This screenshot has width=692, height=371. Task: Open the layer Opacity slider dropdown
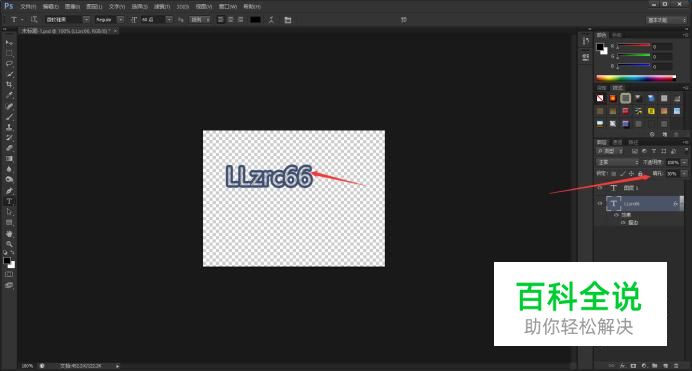(x=684, y=162)
